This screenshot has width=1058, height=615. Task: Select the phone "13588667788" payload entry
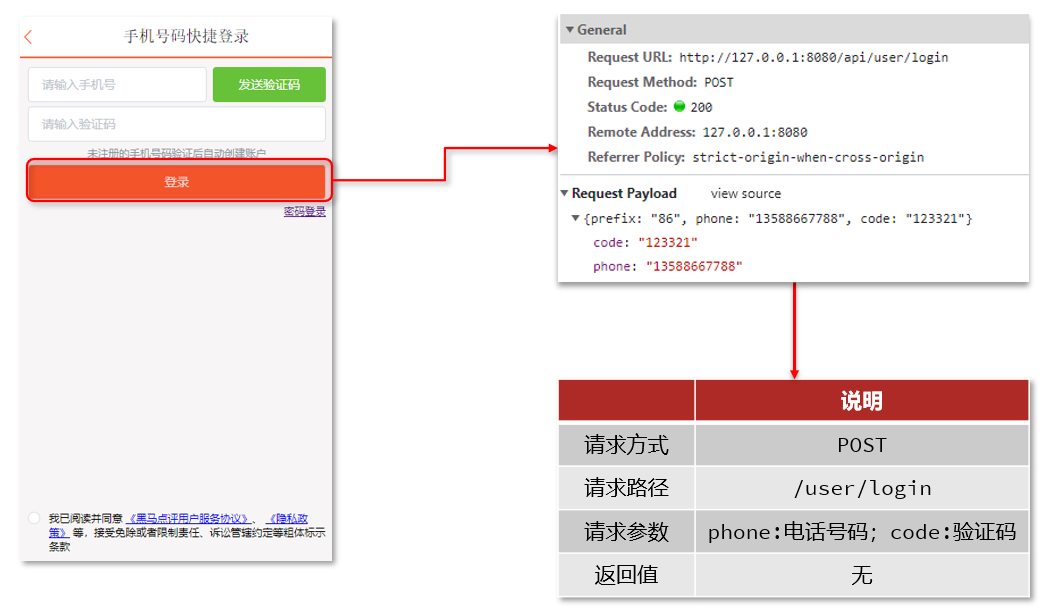coord(667,267)
